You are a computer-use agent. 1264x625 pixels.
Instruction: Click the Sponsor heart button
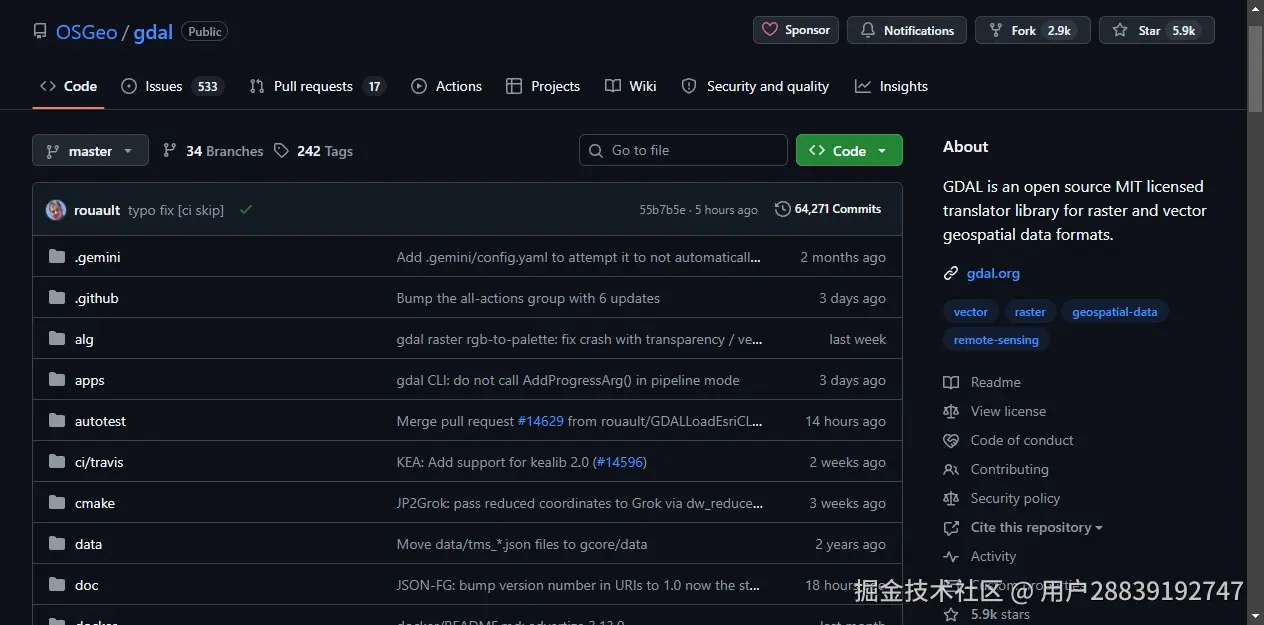(796, 30)
